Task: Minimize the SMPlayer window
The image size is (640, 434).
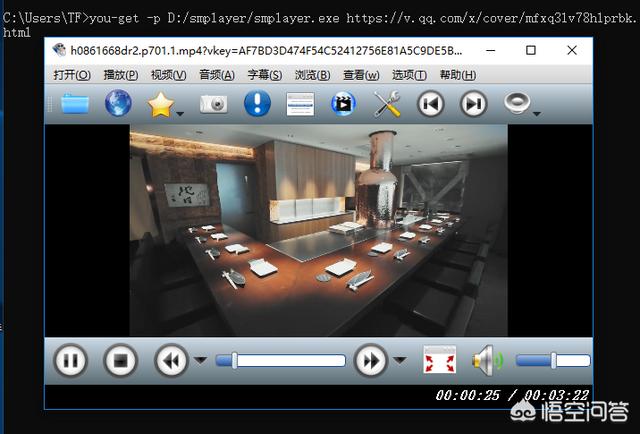Action: coord(491,51)
